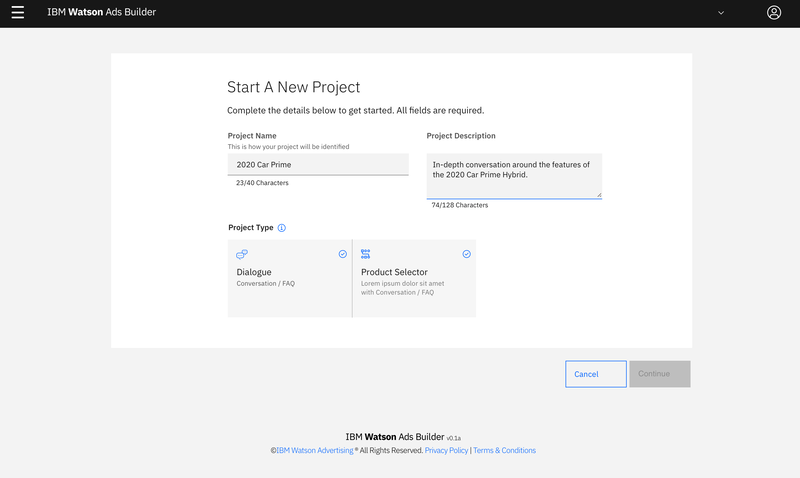Expand the header chevron dropdown

click(x=721, y=13)
